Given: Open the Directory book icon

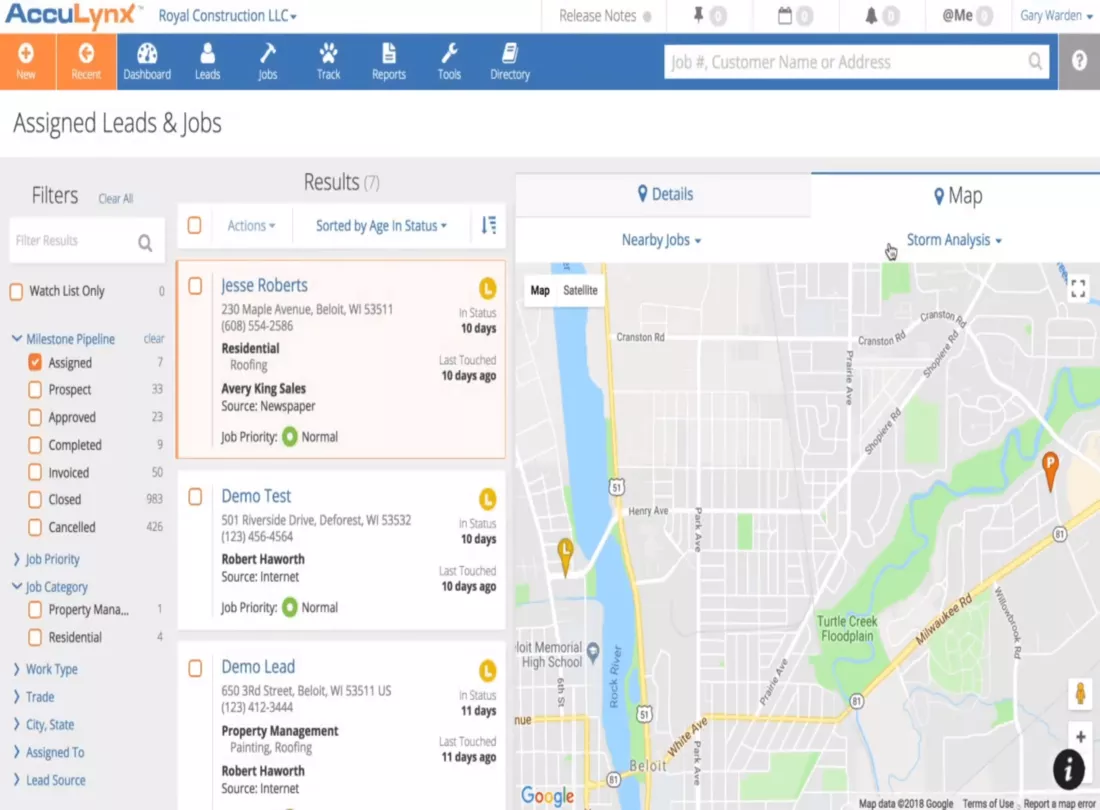Looking at the screenshot, I should click(510, 54).
